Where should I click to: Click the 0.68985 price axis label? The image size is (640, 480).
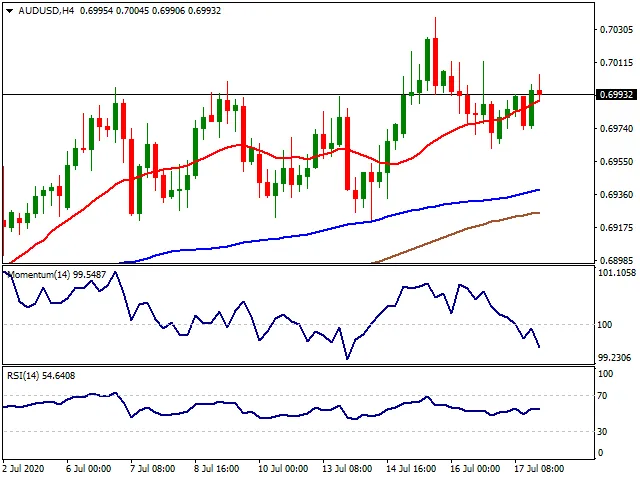pyautogui.click(x=616, y=260)
